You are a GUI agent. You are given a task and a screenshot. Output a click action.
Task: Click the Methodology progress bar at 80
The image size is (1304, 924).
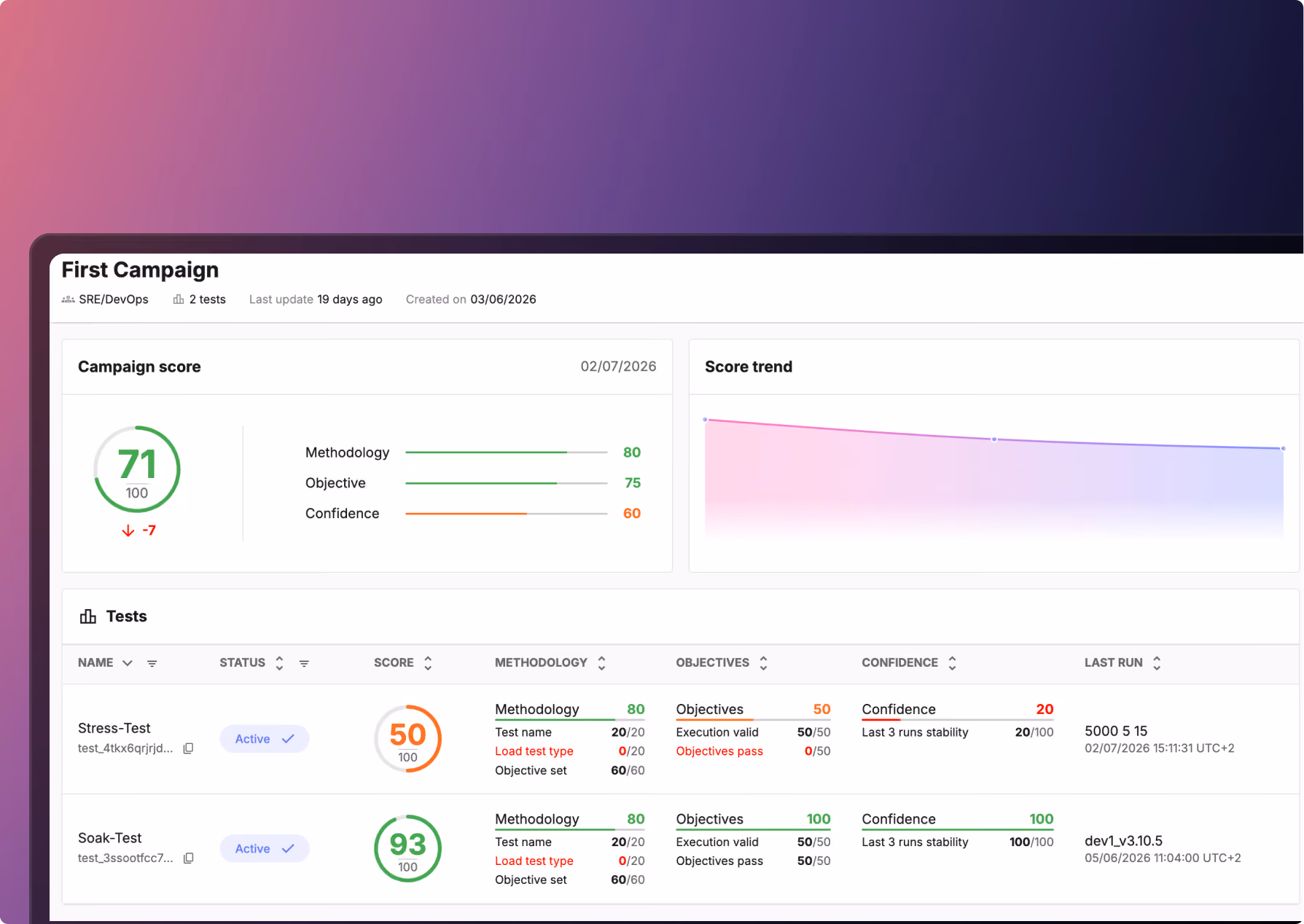507,453
